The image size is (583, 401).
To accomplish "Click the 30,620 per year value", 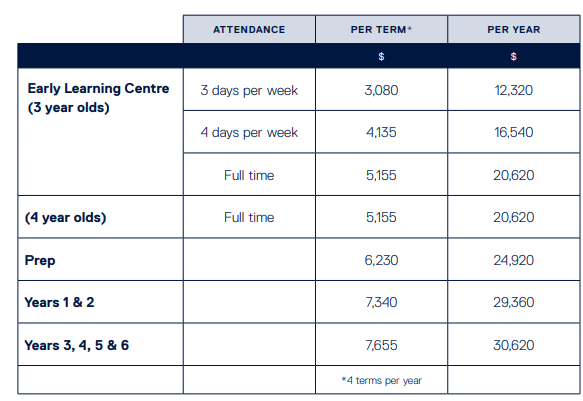I will click(x=513, y=345).
